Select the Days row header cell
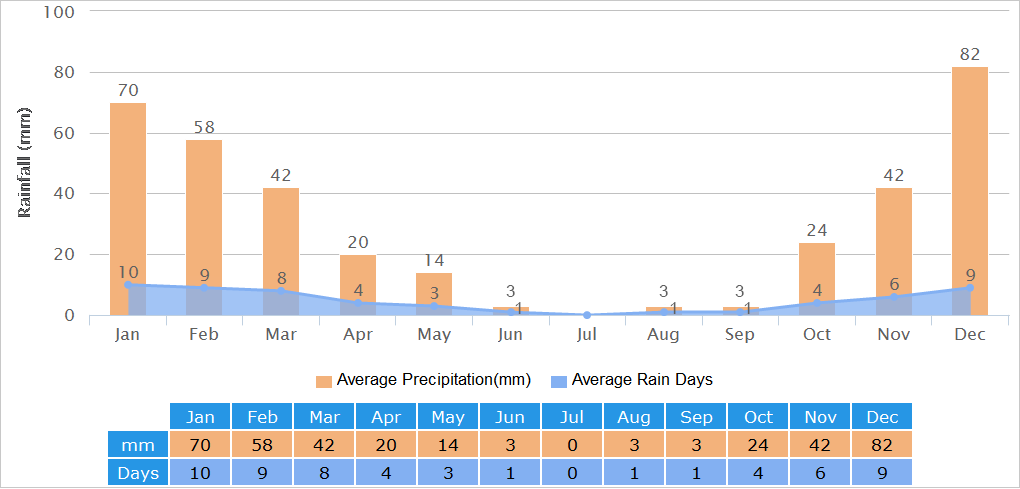Image resolution: width=1020 pixels, height=489 pixels. point(139,473)
